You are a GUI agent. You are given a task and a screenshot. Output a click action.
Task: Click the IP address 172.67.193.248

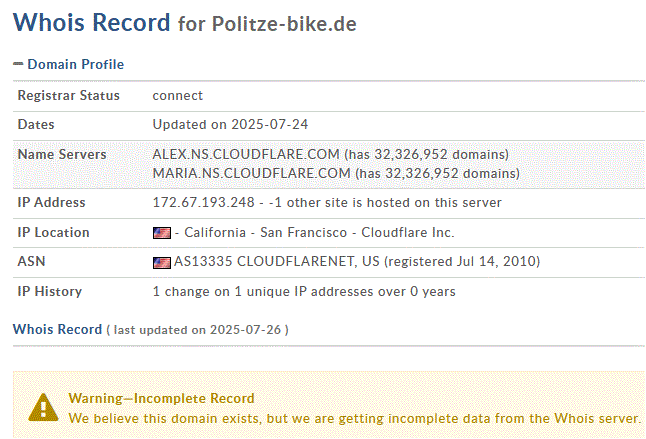point(201,203)
